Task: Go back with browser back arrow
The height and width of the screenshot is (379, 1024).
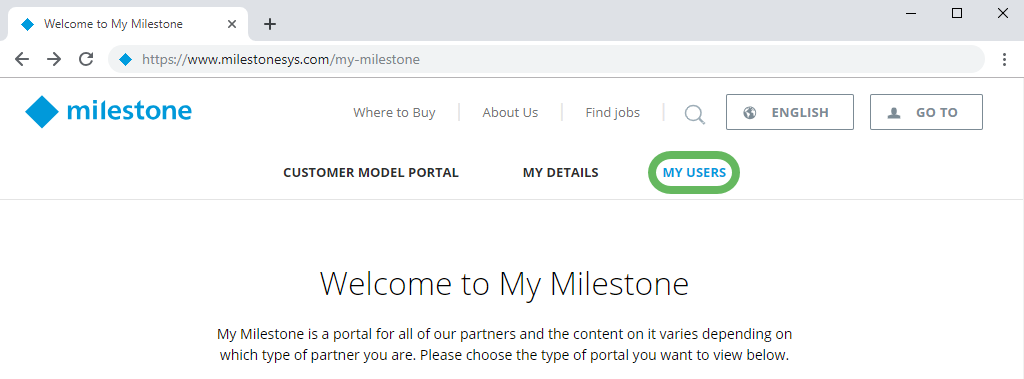Action: (x=22, y=59)
